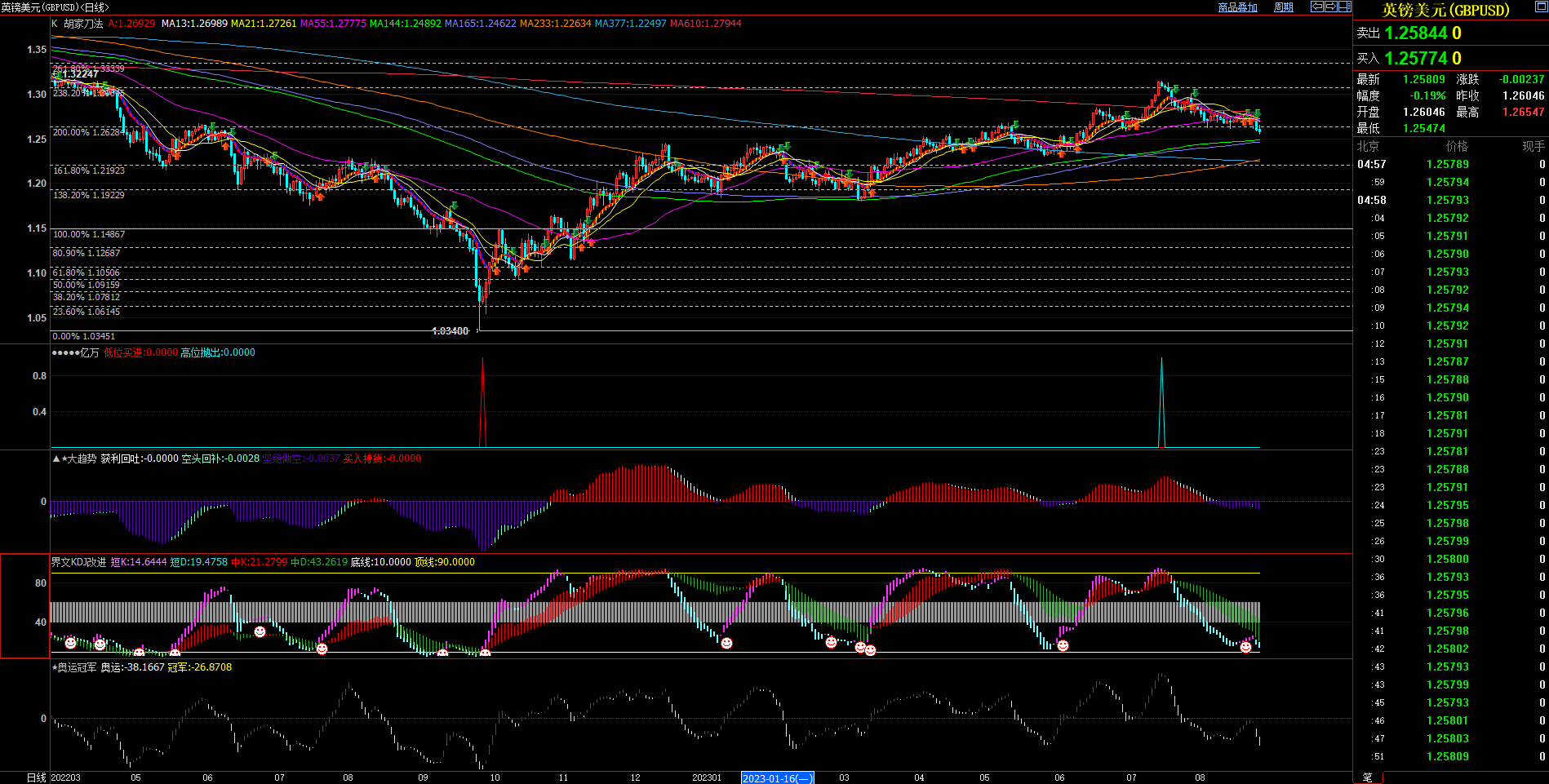Screen dimensions: 1549x784
Task: Click the 买入 buy price 1.25774
Action: click(1416, 59)
